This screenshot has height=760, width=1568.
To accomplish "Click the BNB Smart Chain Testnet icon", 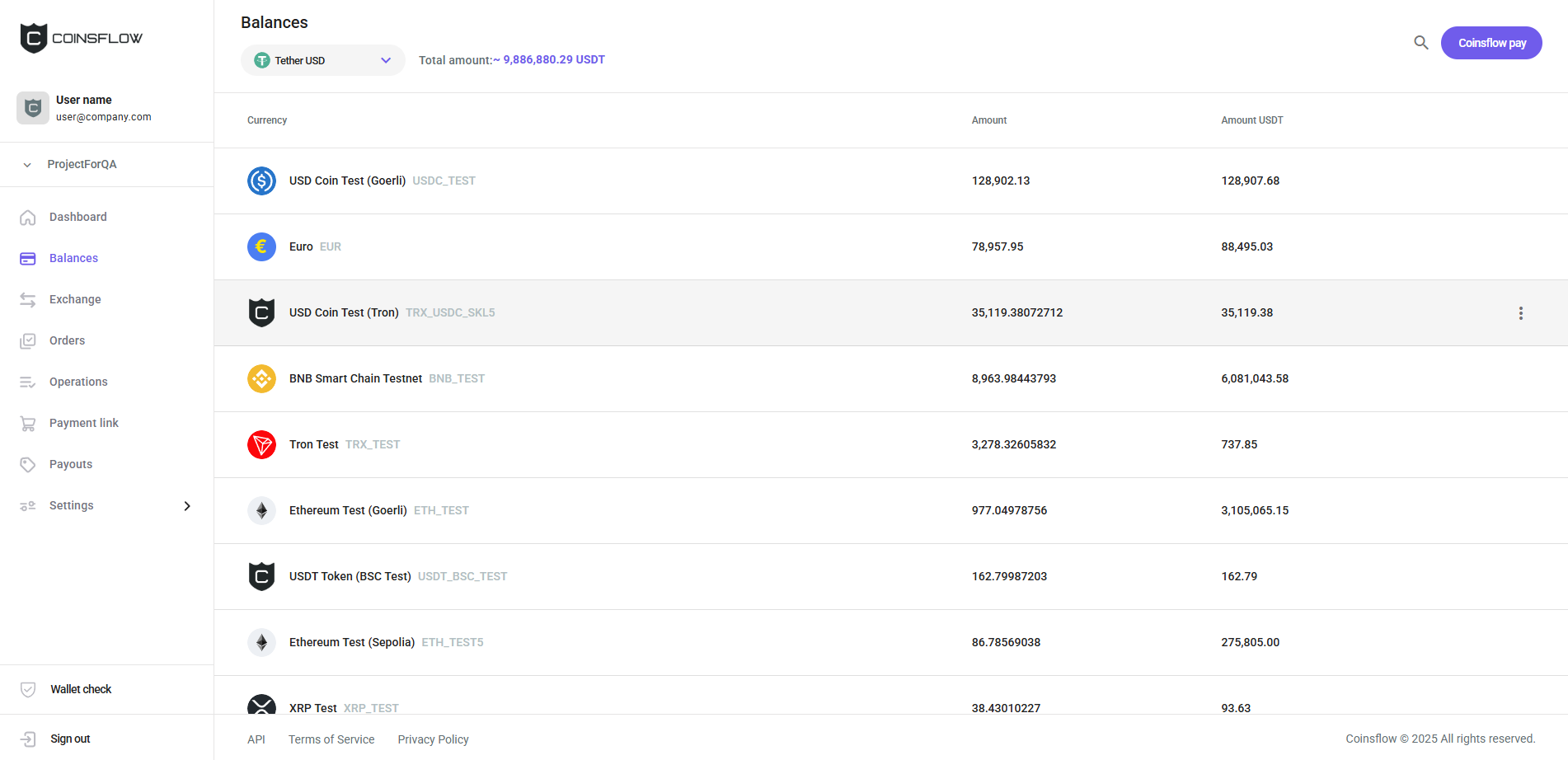I will [x=261, y=378].
